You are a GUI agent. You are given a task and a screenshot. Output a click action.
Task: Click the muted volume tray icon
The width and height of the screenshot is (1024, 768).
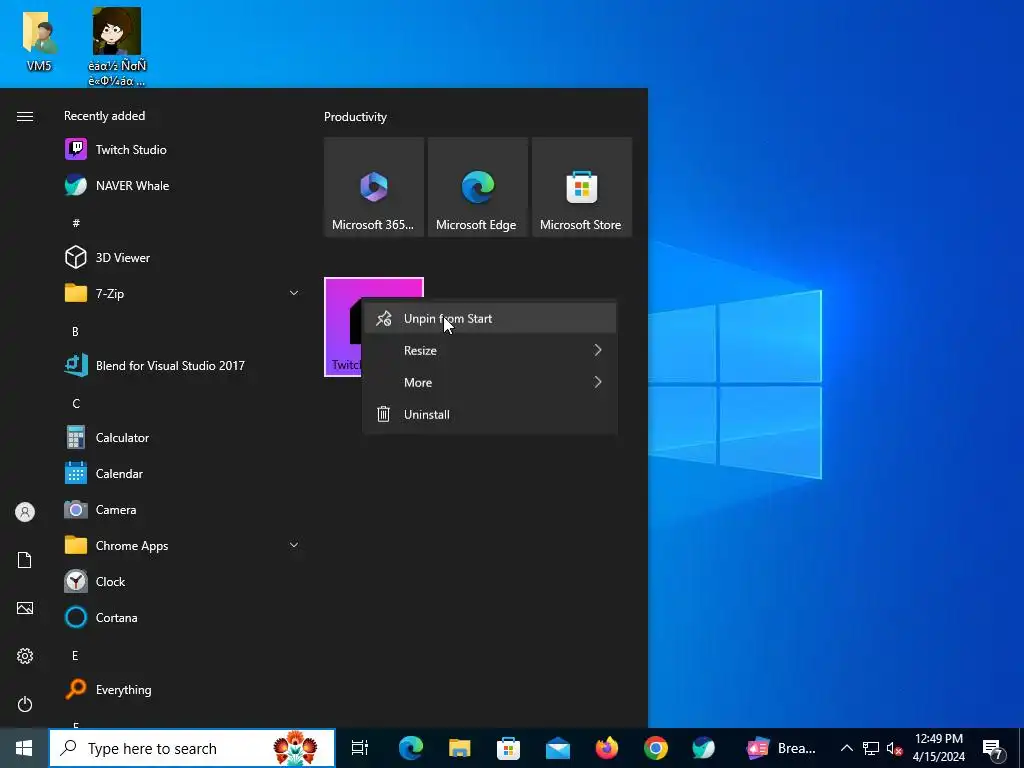click(x=894, y=748)
